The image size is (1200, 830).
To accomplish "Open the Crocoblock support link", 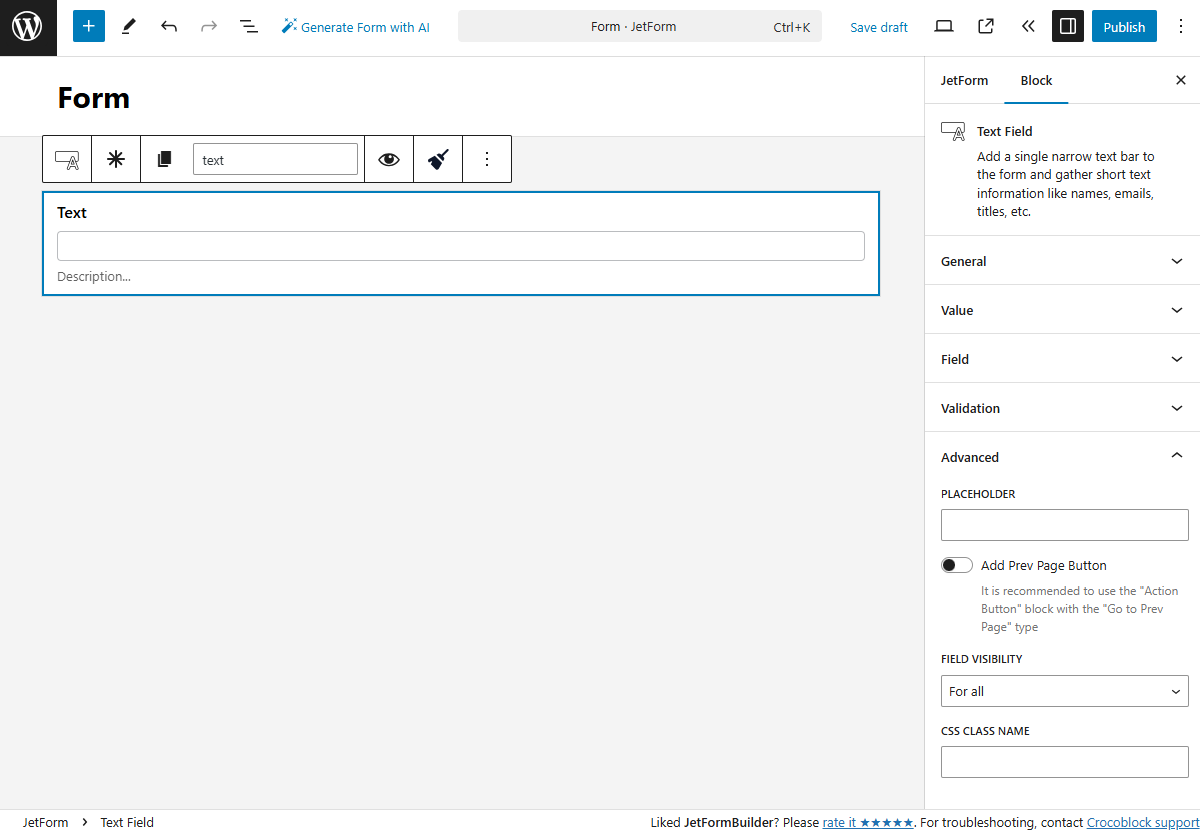I will pos(1143,822).
